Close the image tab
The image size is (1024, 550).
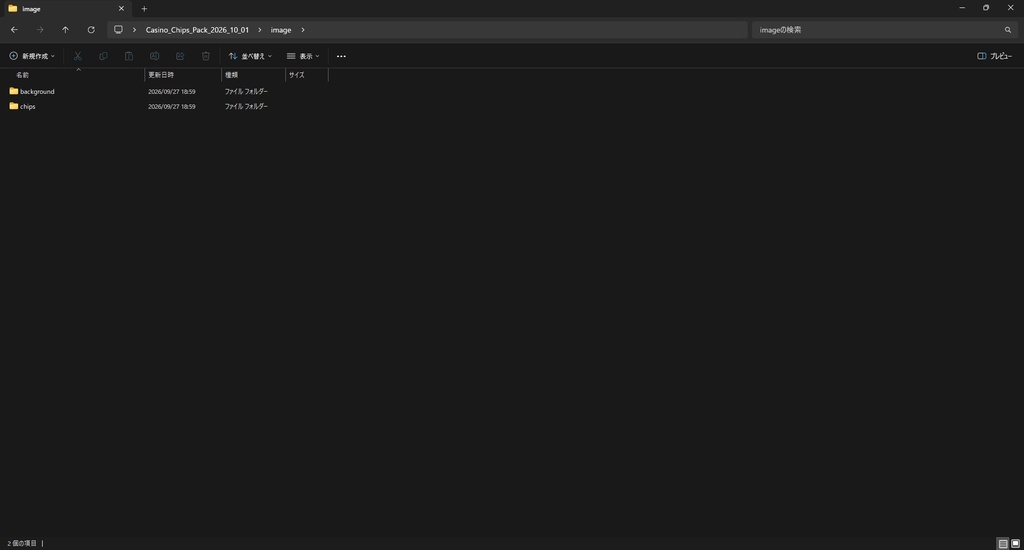(x=121, y=9)
